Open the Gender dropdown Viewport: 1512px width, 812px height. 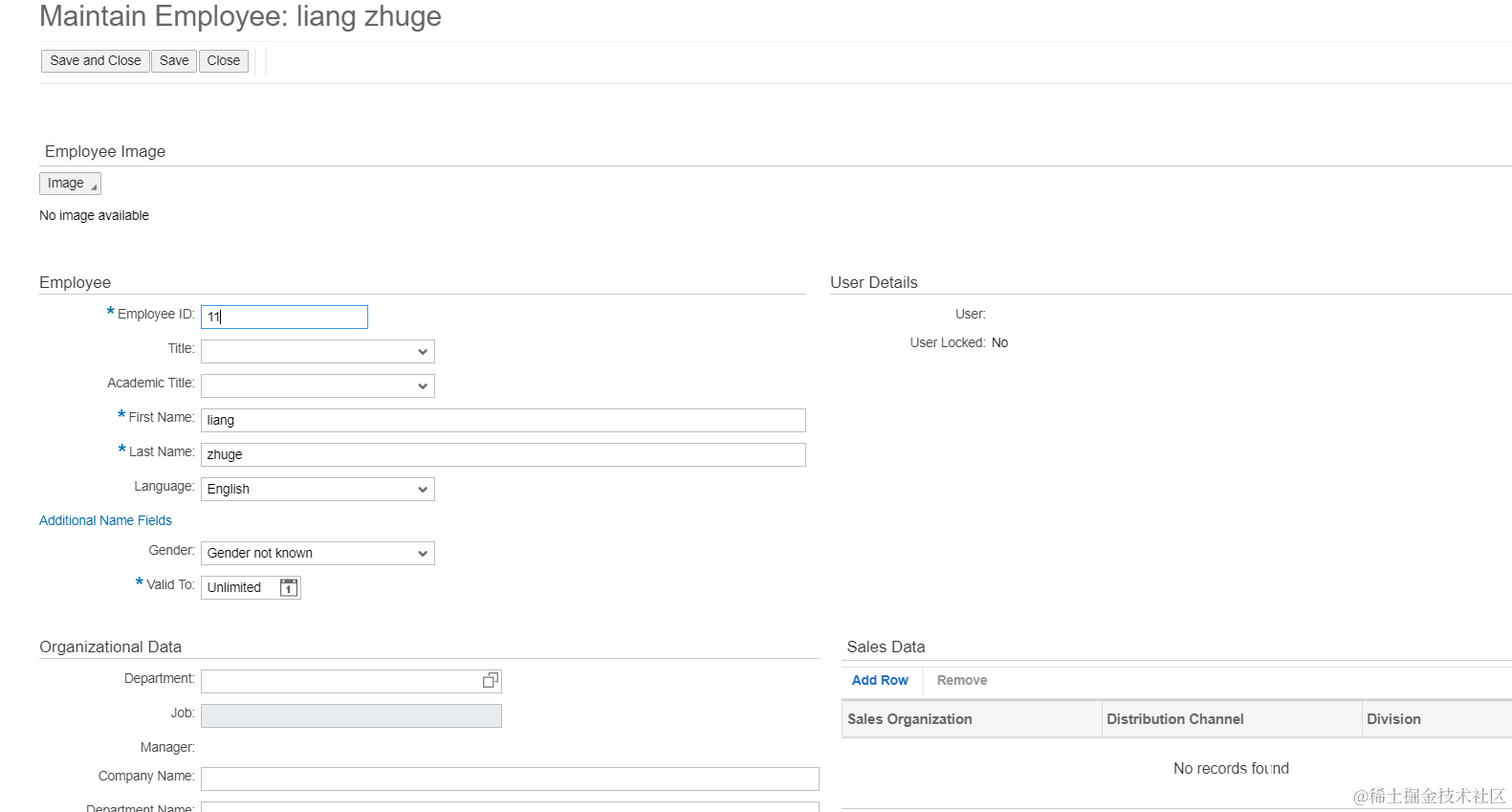(x=318, y=554)
